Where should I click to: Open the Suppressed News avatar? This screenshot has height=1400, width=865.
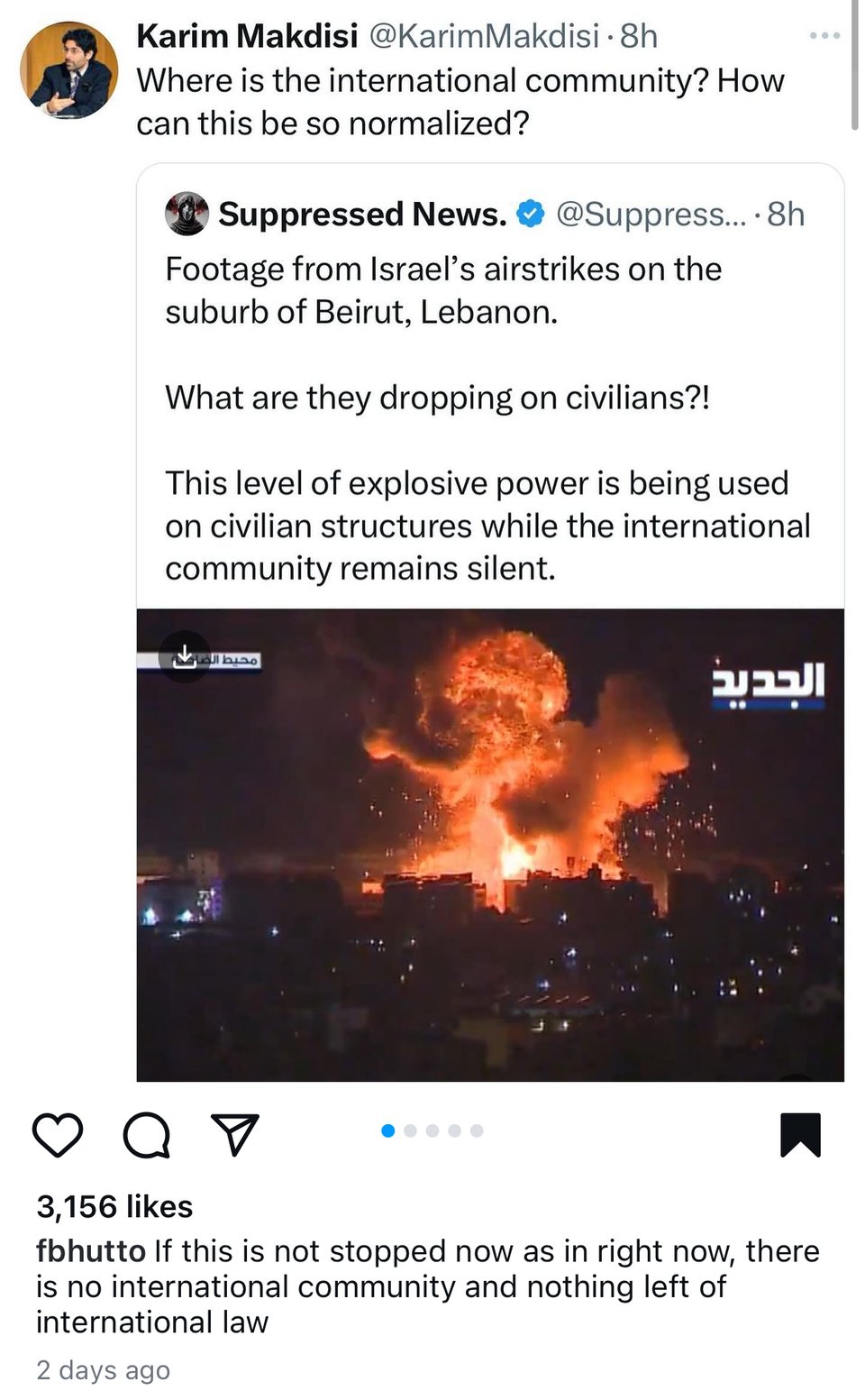coord(187,215)
